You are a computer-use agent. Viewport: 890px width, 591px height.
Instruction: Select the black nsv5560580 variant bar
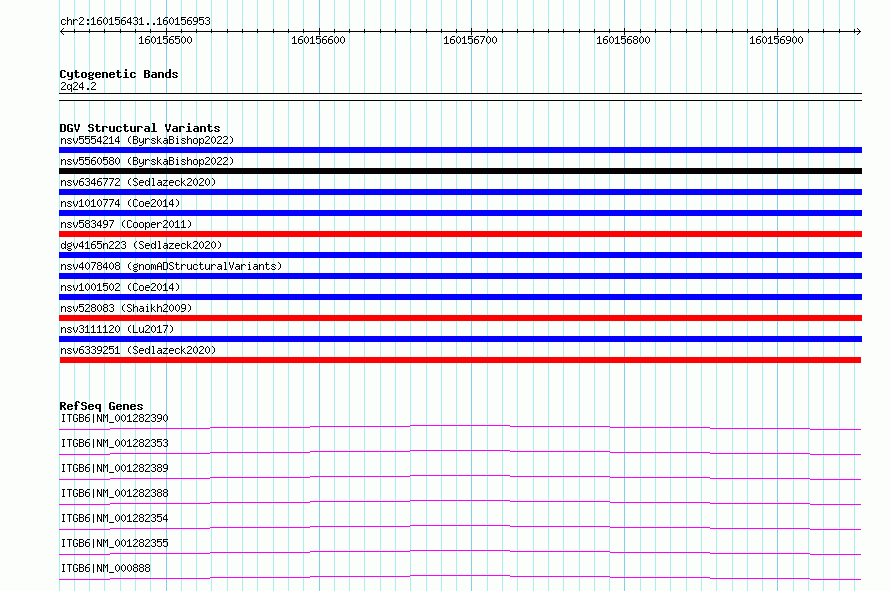click(460, 171)
